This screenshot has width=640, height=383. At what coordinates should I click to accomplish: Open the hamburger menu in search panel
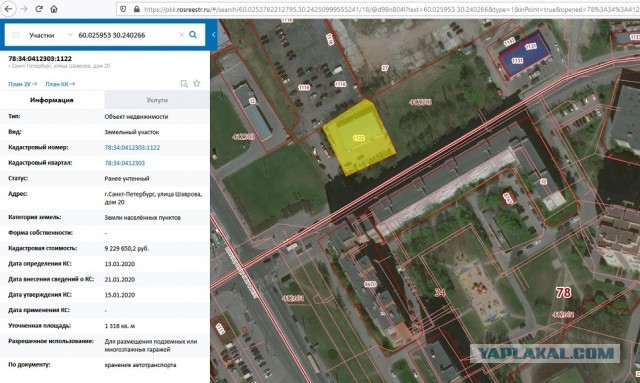[16, 35]
